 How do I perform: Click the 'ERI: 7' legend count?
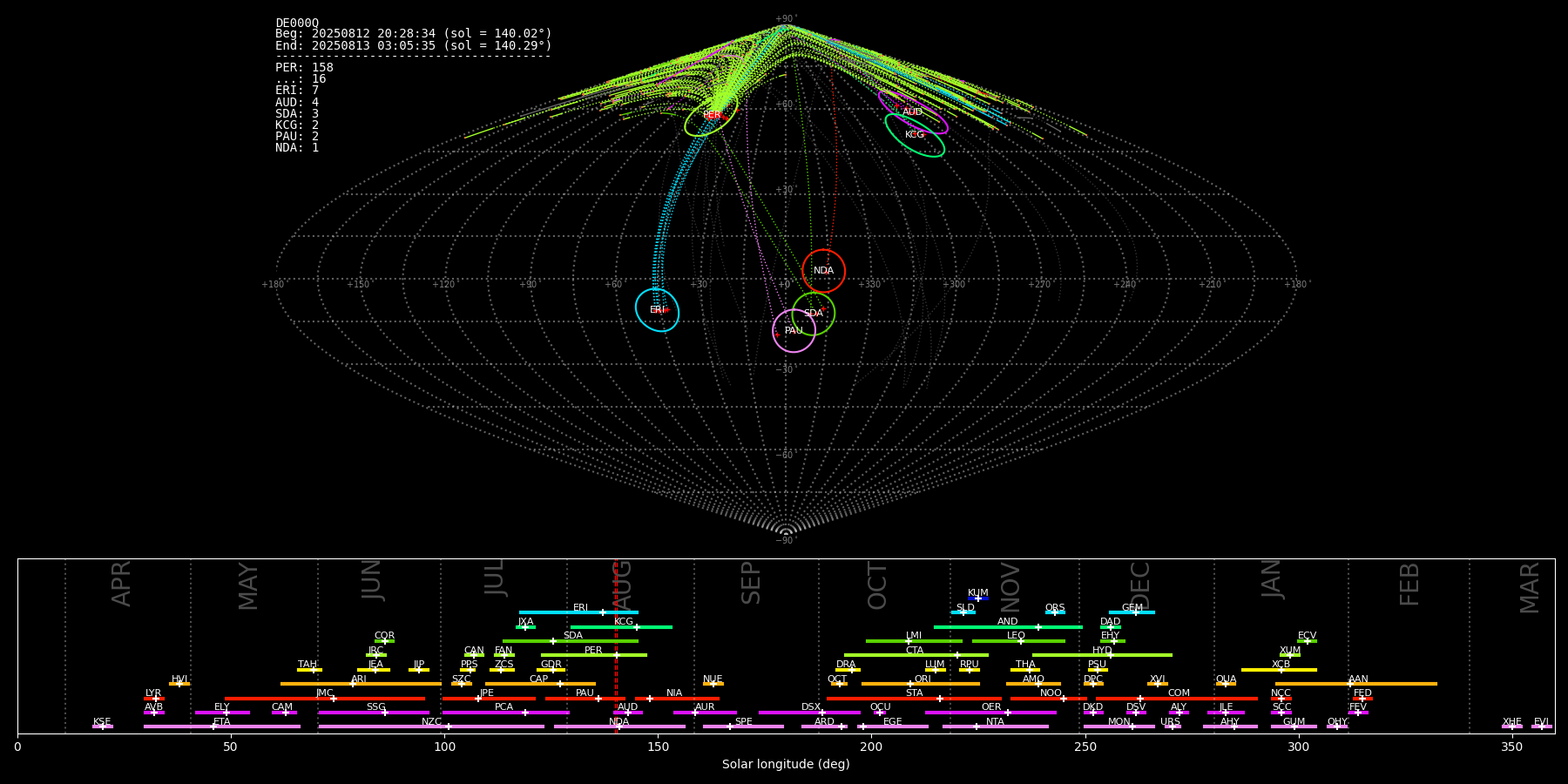click(x=297, y=91)
